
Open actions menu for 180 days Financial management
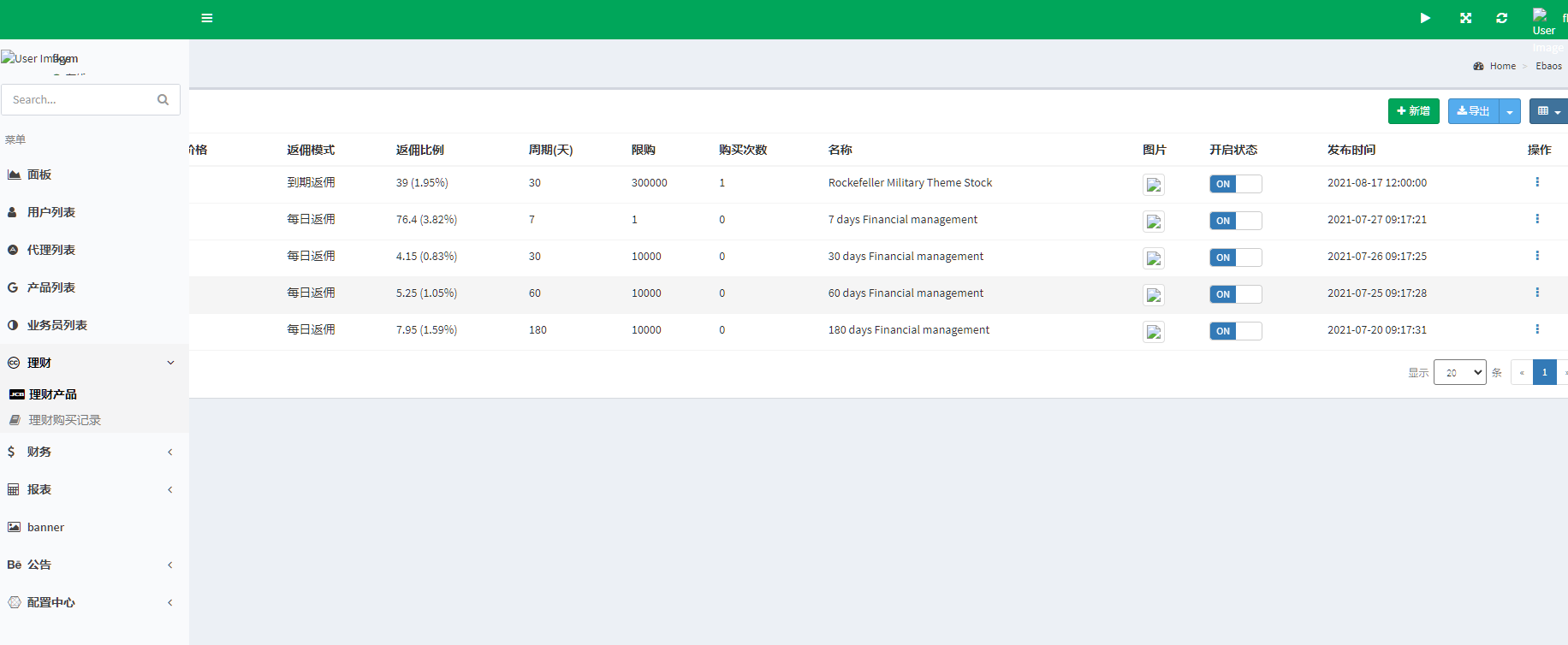1537,329
